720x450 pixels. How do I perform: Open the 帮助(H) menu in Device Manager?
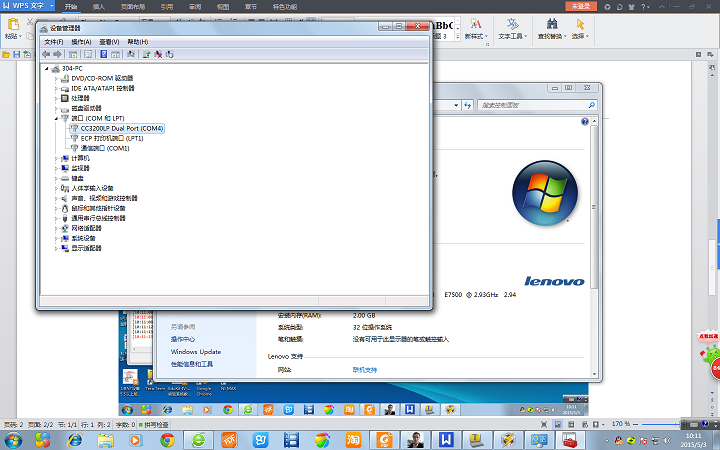138,42
